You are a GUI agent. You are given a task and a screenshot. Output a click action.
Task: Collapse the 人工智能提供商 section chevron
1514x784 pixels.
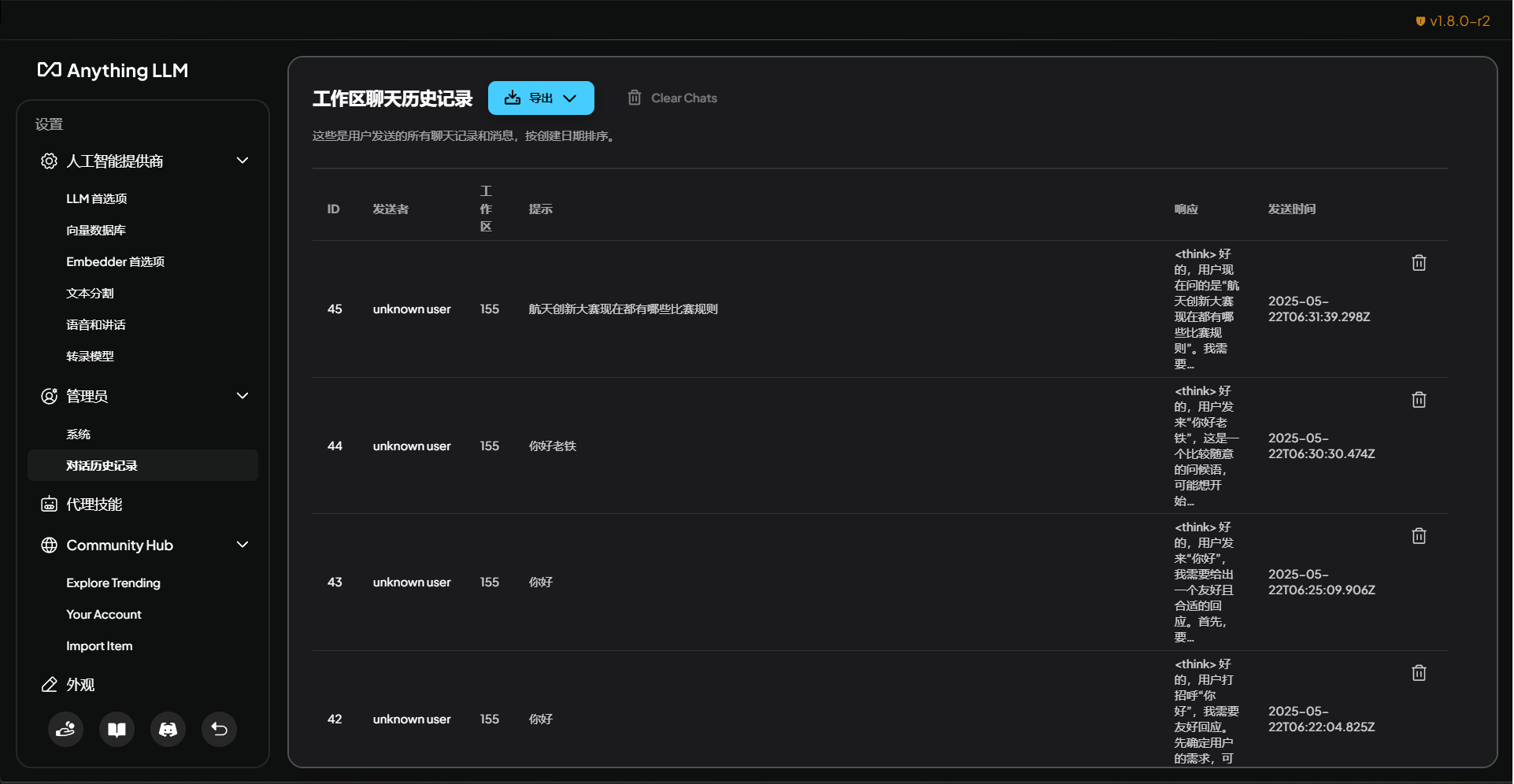(242, 161)
